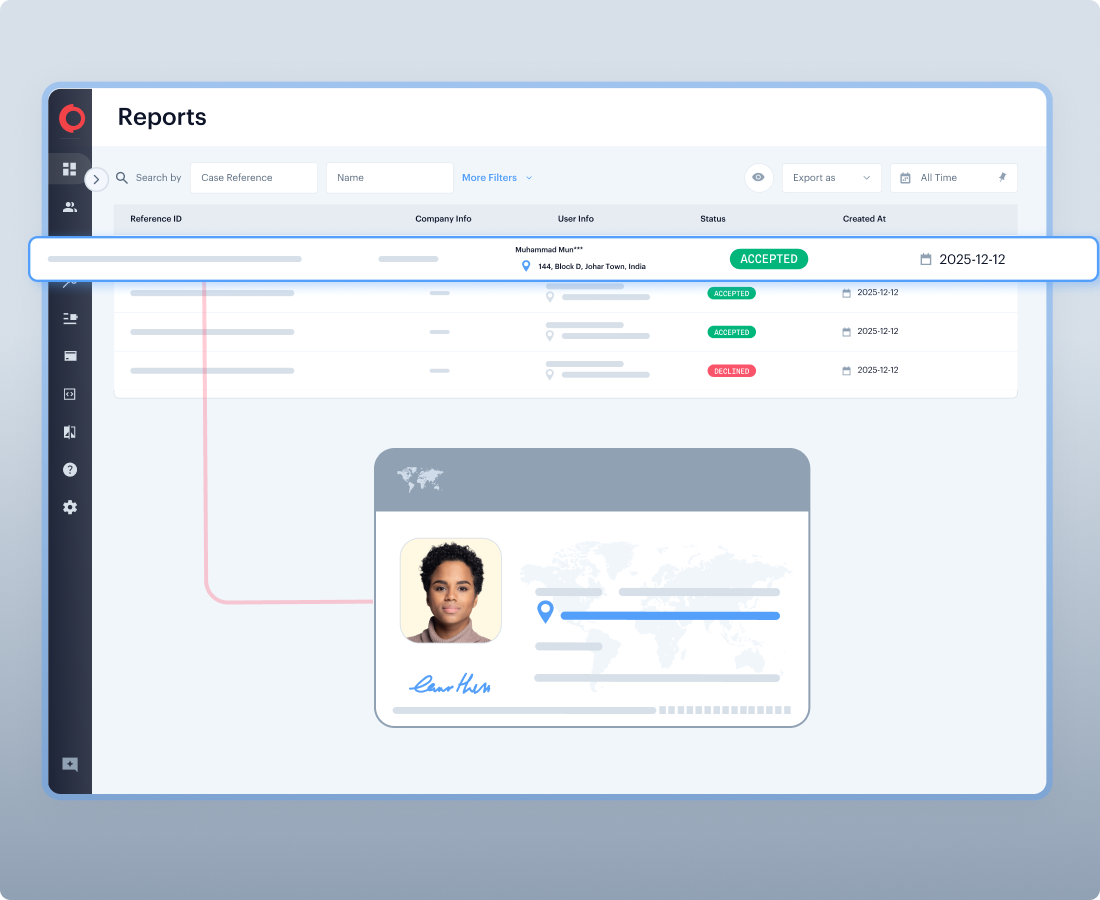This screenshot has height=900, width=1100.
Task: Expand the sidebar with the chevron arrow
Action: [x=96, y=179]
